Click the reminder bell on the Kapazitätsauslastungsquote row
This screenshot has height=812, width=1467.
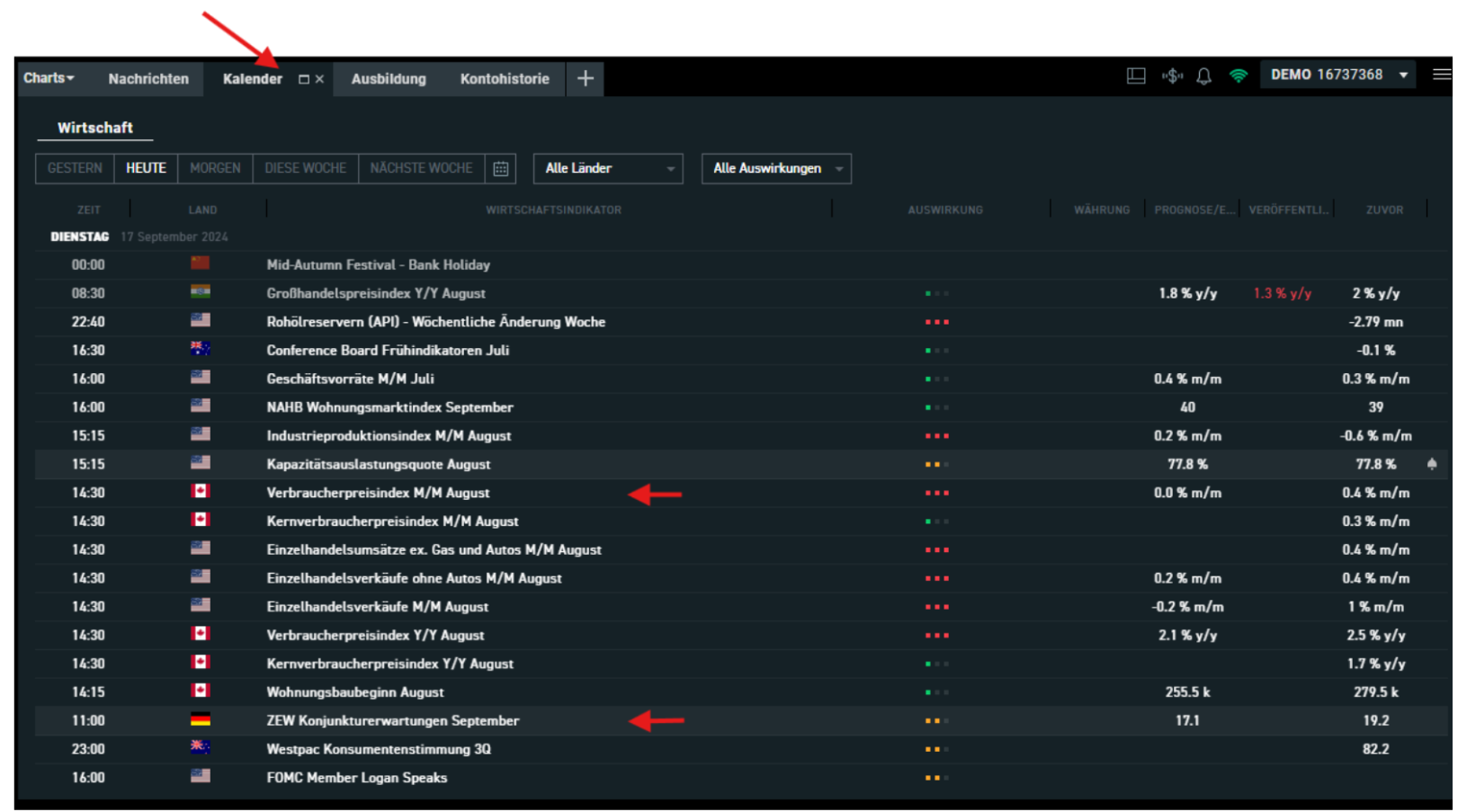[x=1434, y=464]
